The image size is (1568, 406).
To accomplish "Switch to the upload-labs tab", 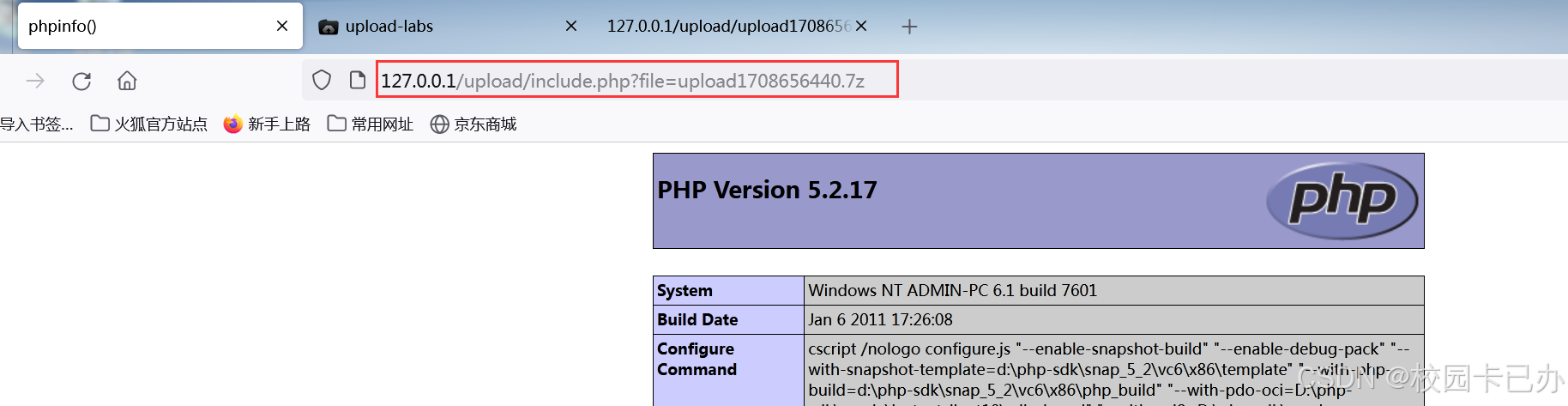I will [446, 27].
